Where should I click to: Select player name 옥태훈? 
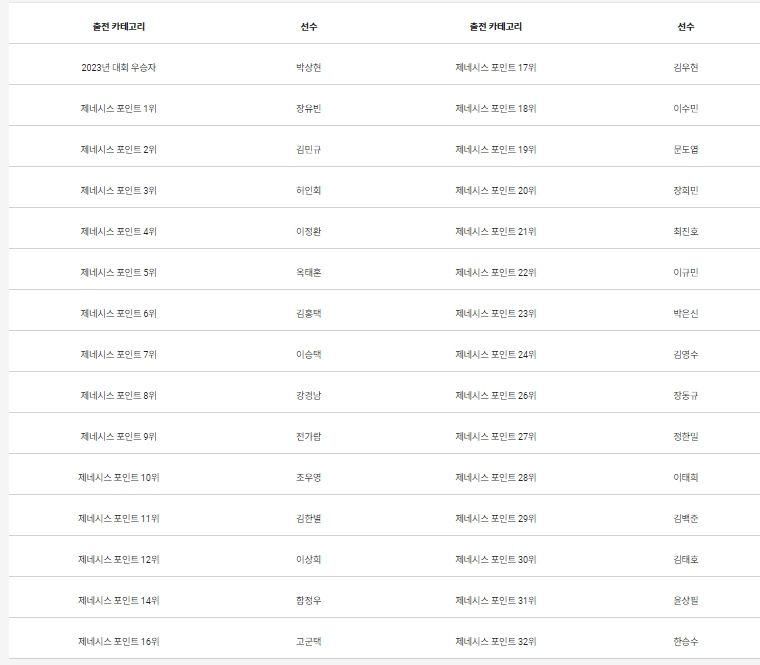coord(309,272)
